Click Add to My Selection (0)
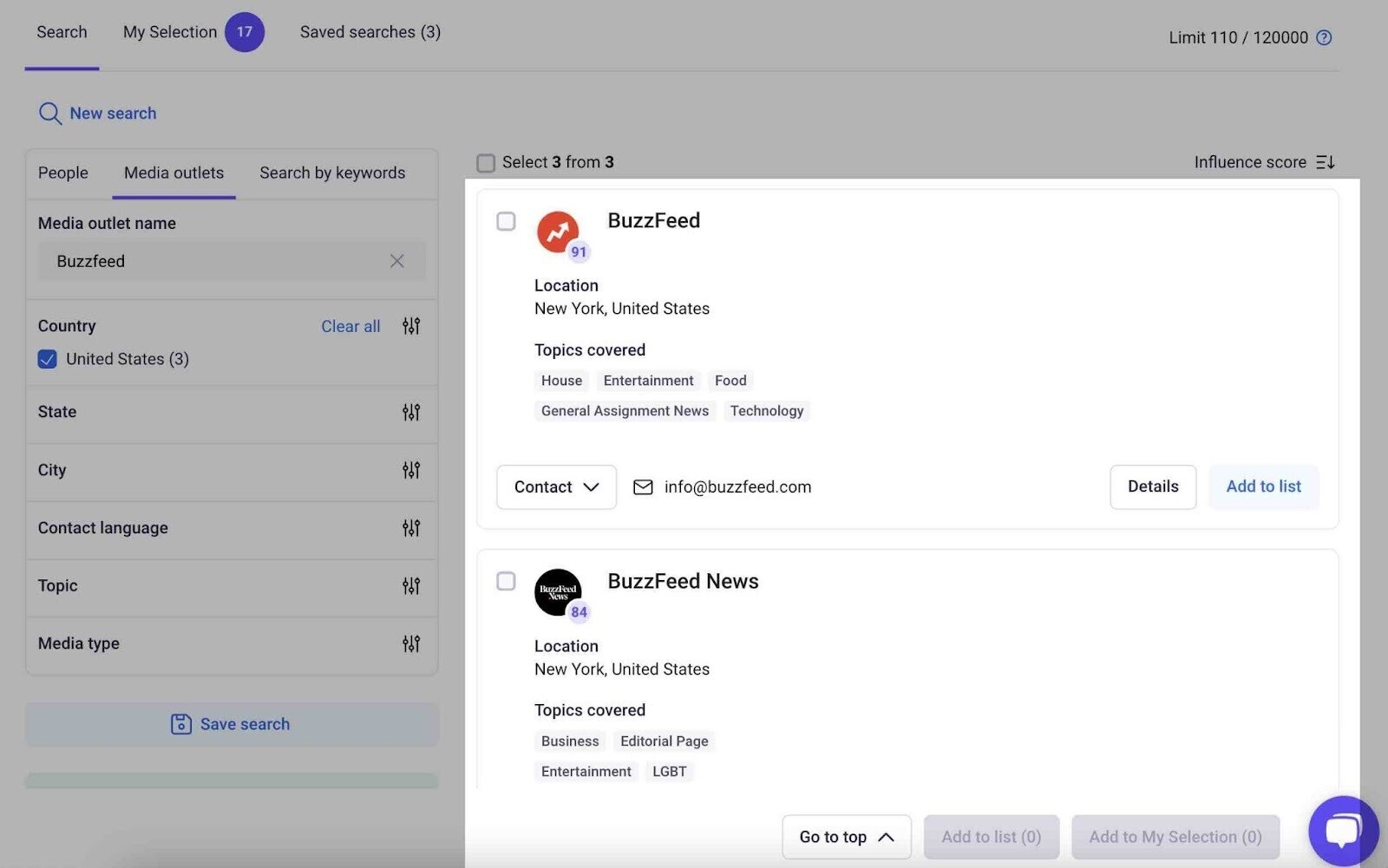The height and width of the screenshot is (868, 1388). pos(1175,837)
